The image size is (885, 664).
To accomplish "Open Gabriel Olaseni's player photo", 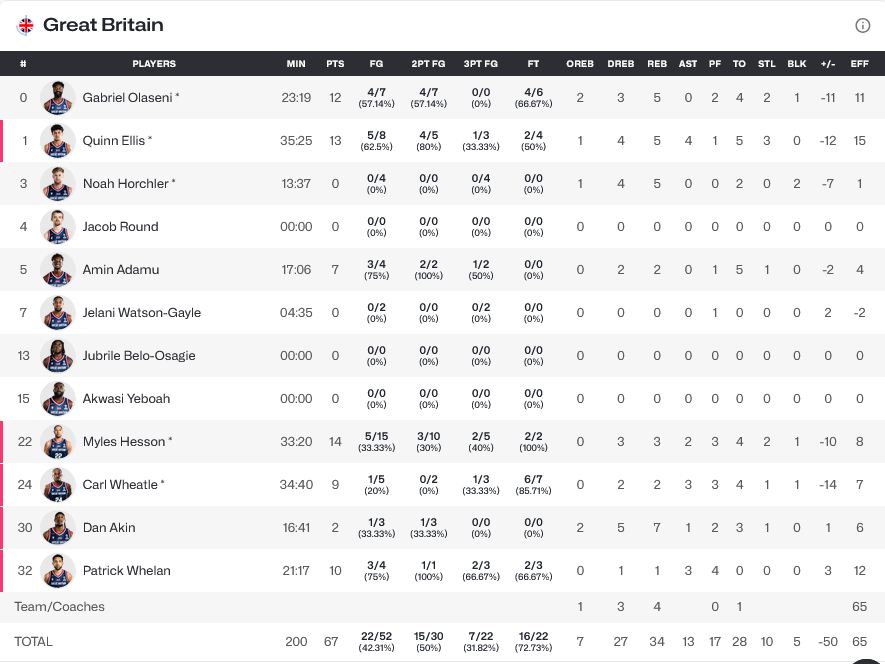I will point(58,98).
